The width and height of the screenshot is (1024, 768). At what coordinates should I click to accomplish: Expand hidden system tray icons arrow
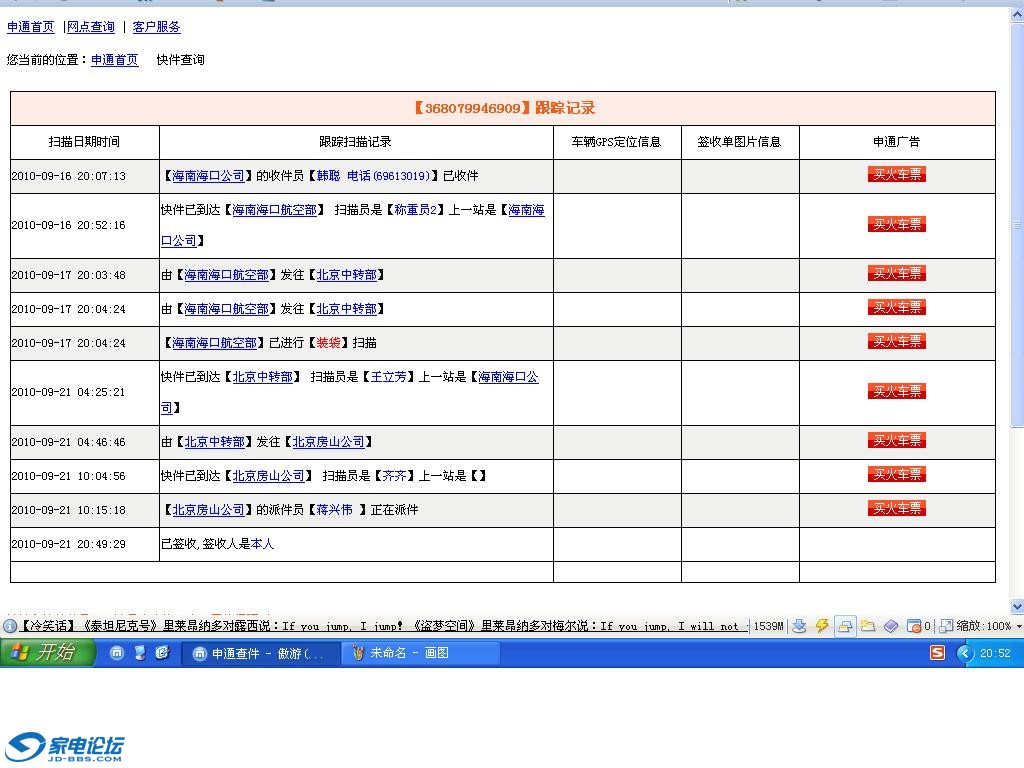[965, 653]
